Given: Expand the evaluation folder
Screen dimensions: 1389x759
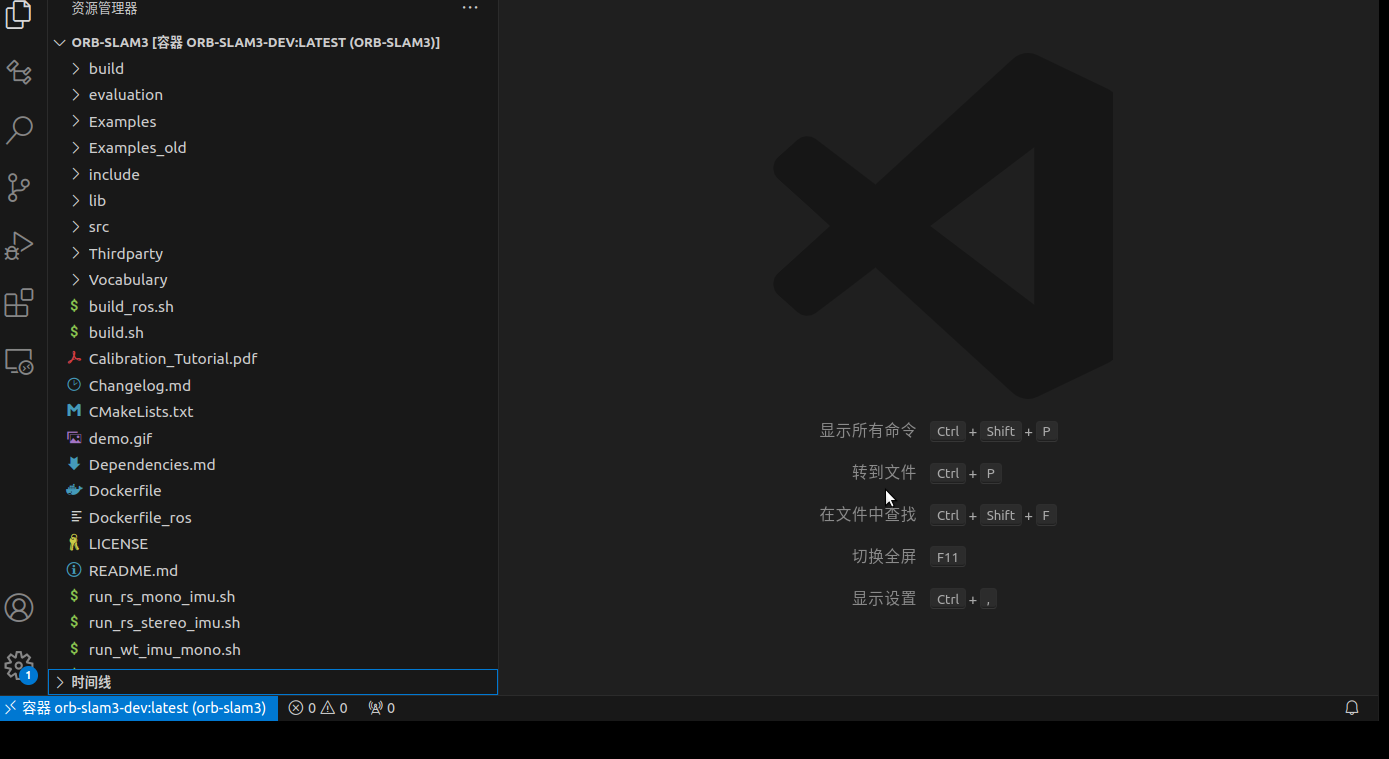Looking at the screenshot, I should click(273, 95).
